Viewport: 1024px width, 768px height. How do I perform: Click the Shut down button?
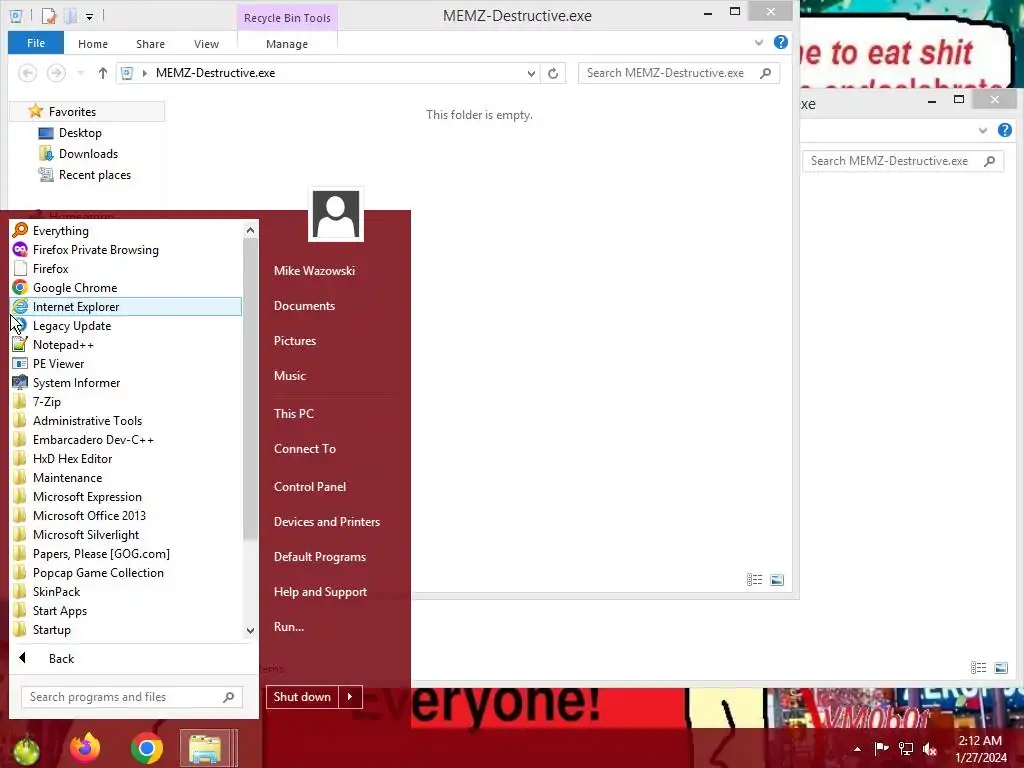pos(302,697)
